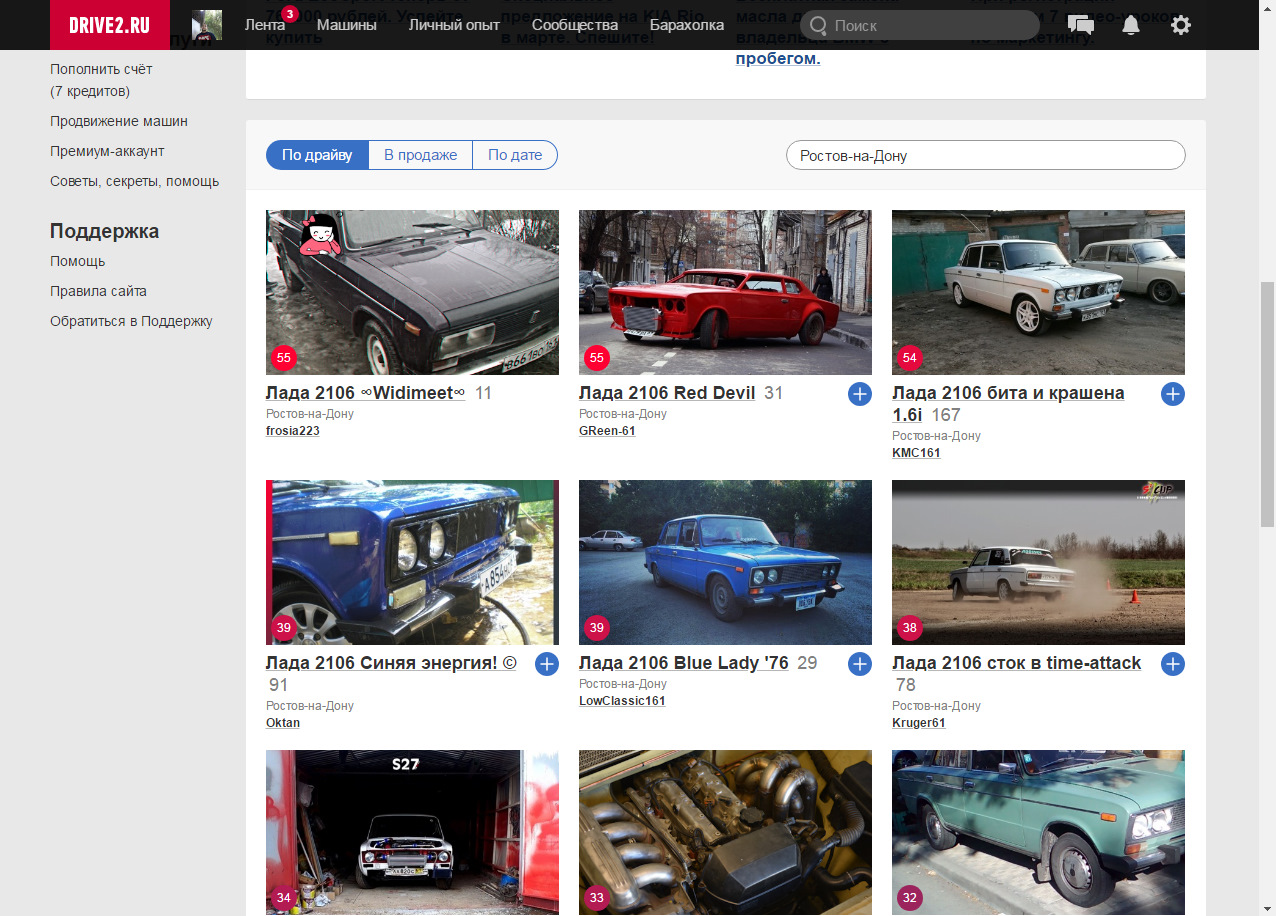
Task: Open user LowClassic161 profile
Action: tap(622, 701)
